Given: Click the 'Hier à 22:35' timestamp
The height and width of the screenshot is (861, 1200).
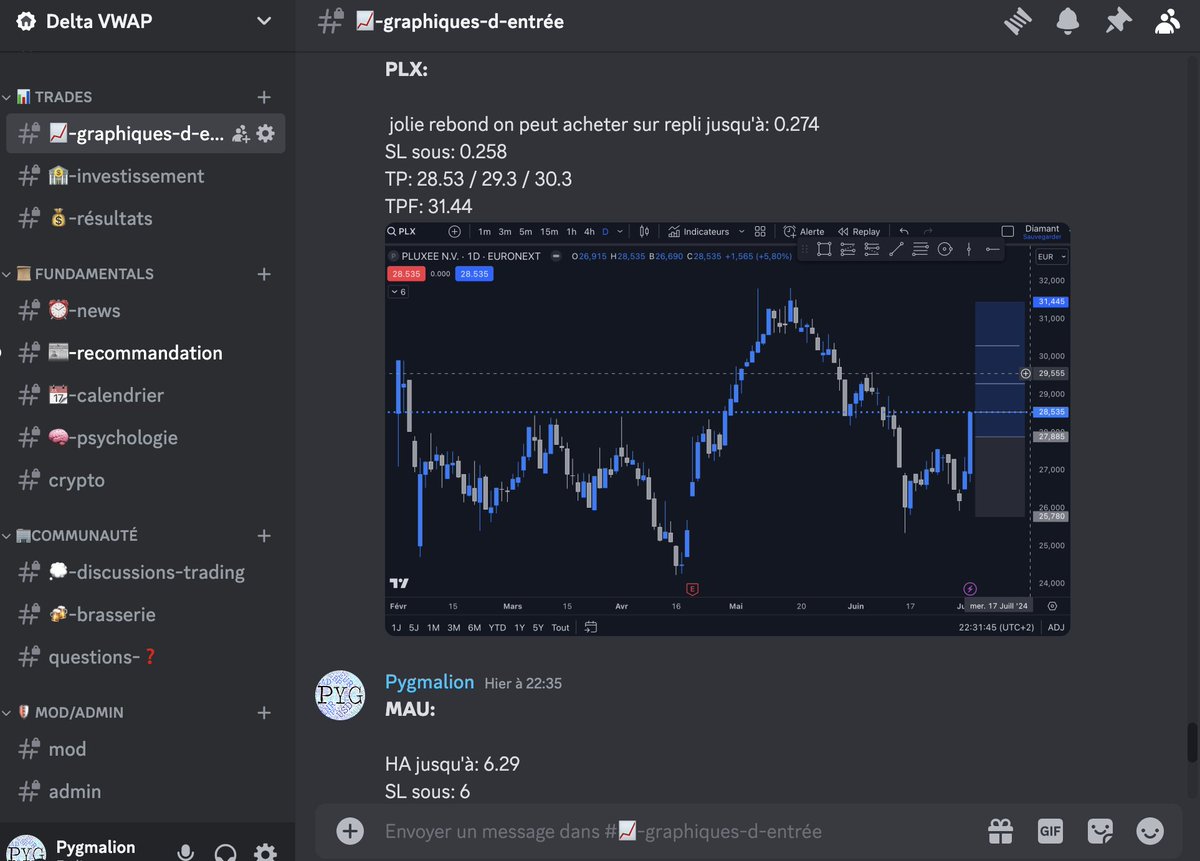Looking at the screenshot, I should tap(523, 684).
